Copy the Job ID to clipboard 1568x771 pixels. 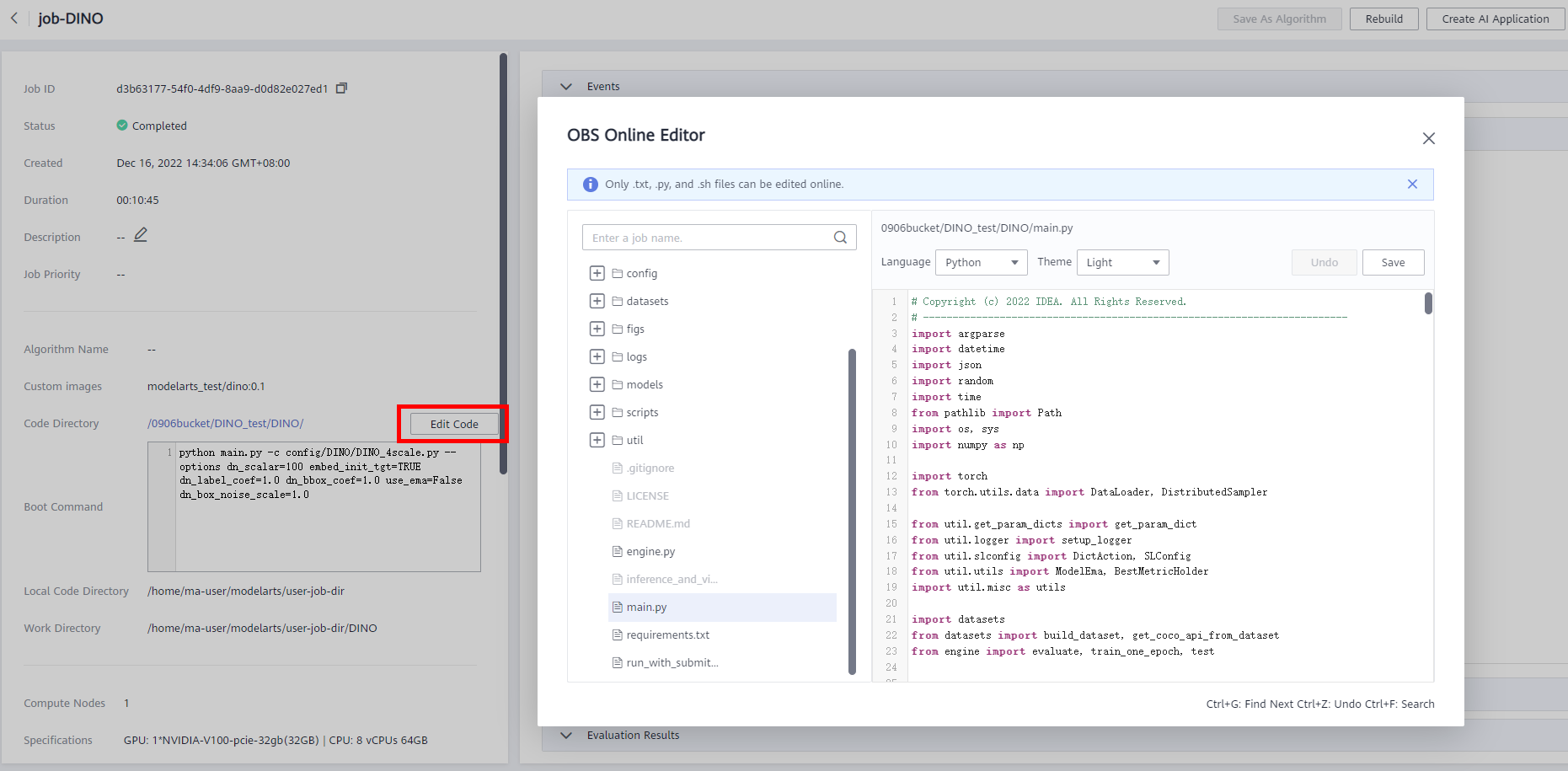pos(341,88)
